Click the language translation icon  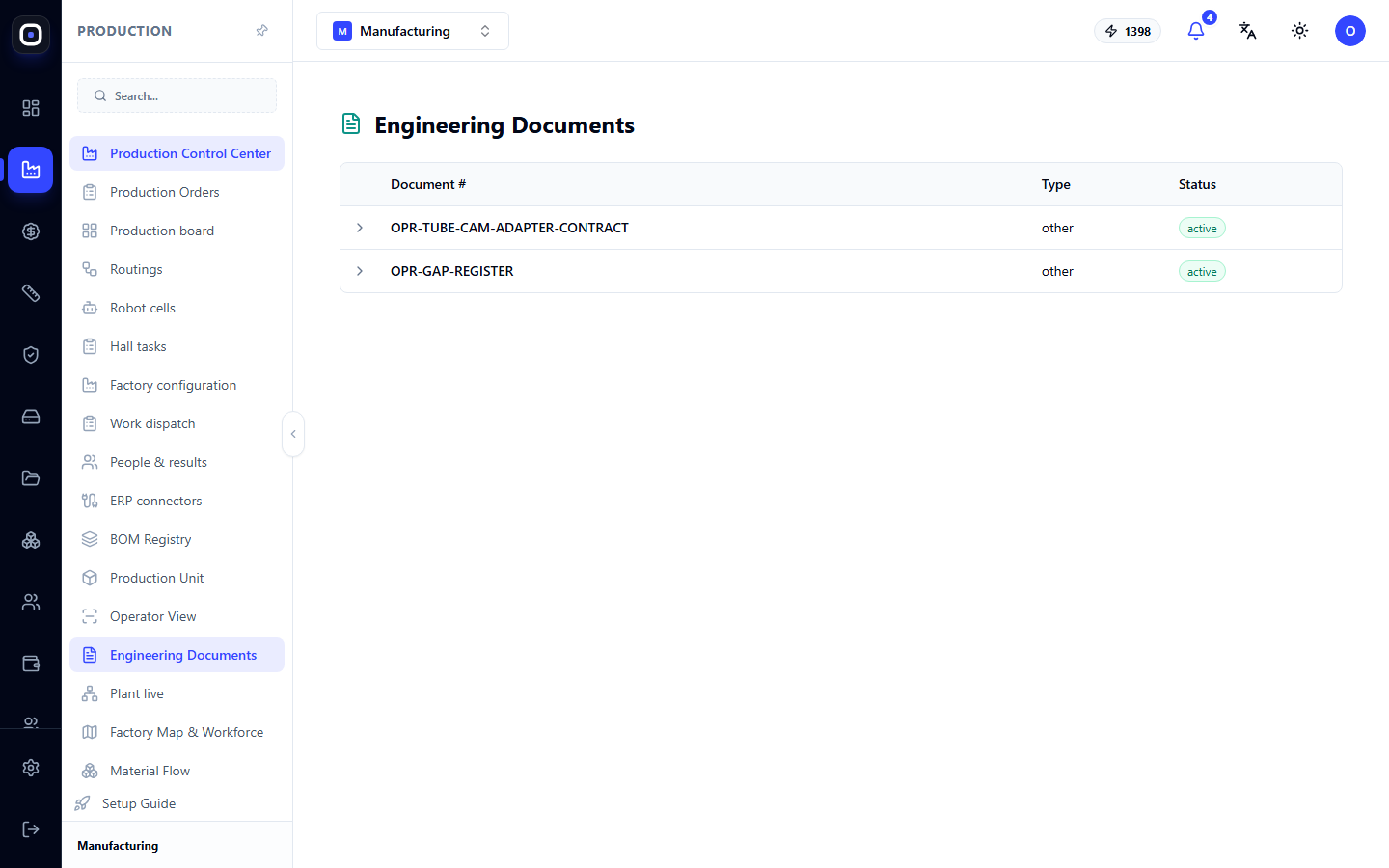(x=1248, y=31)
